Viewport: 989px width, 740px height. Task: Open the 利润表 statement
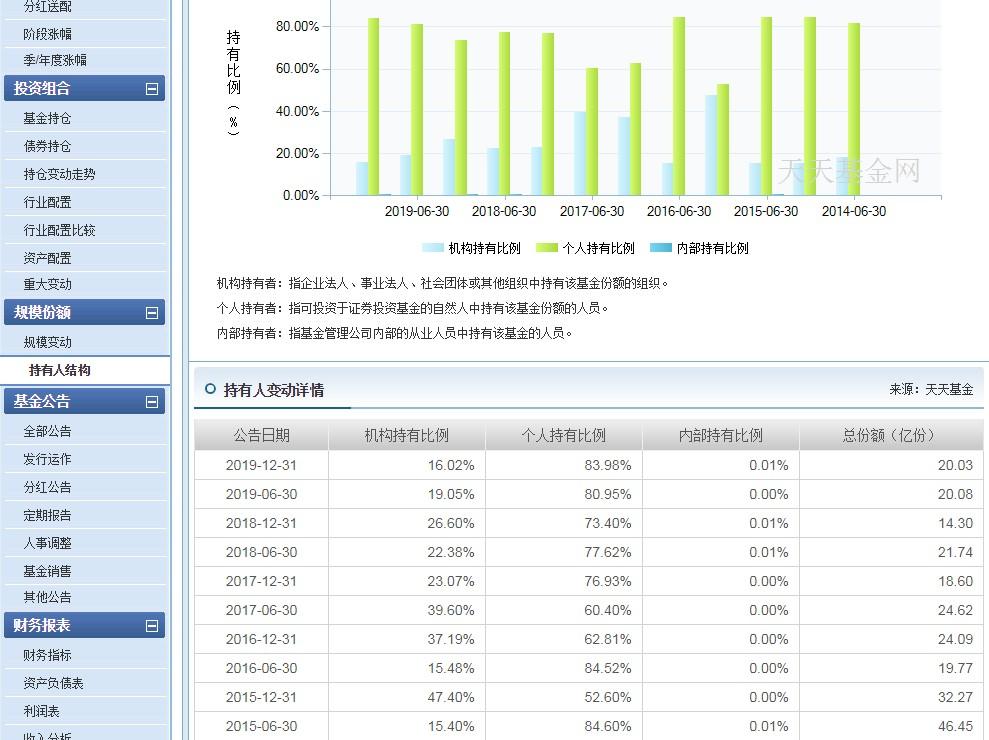pyautogui.click(x=40, y=709)
